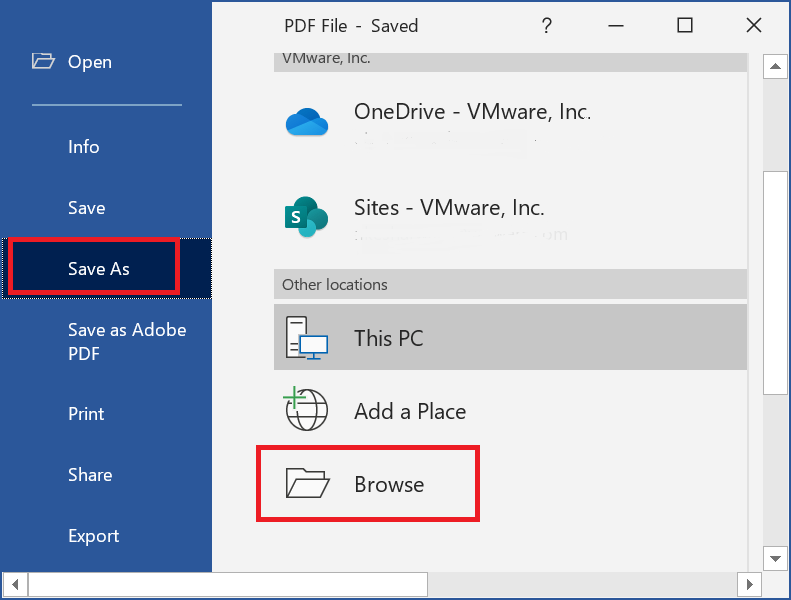
Task: Click the Add a Place globe icon
Action: coord(306,409)
